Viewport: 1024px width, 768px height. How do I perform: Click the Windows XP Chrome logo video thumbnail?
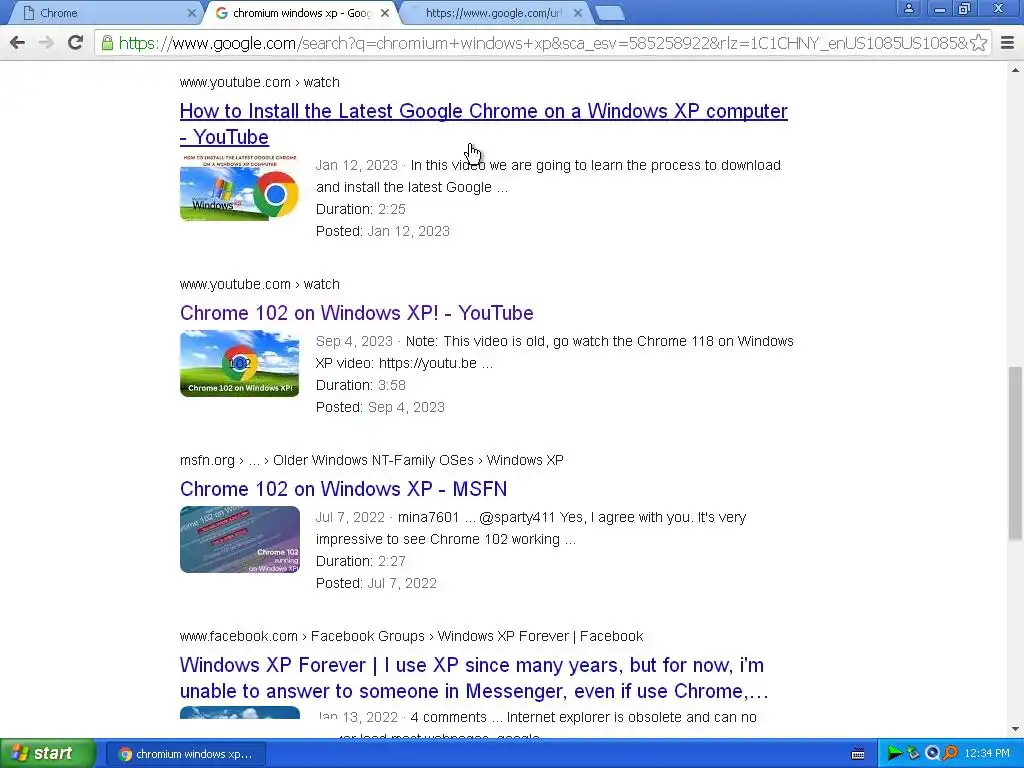point(240,188)
